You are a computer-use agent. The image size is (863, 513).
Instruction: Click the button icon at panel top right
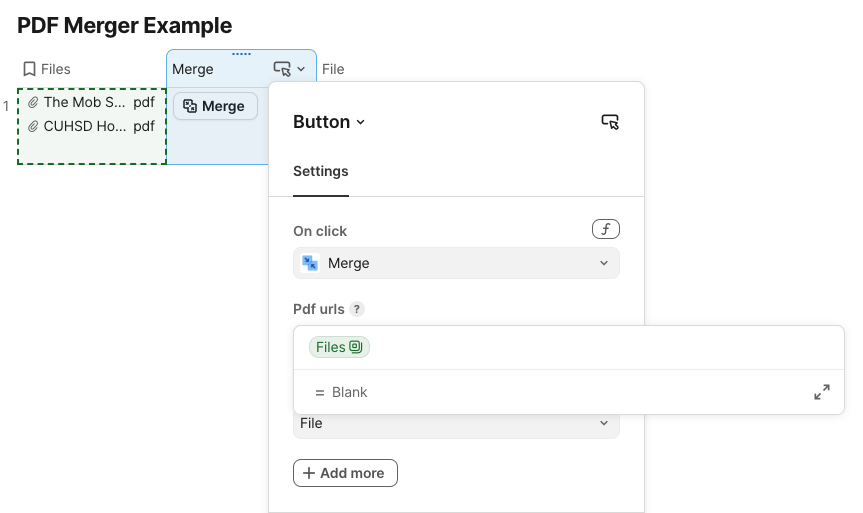[610, 122]
